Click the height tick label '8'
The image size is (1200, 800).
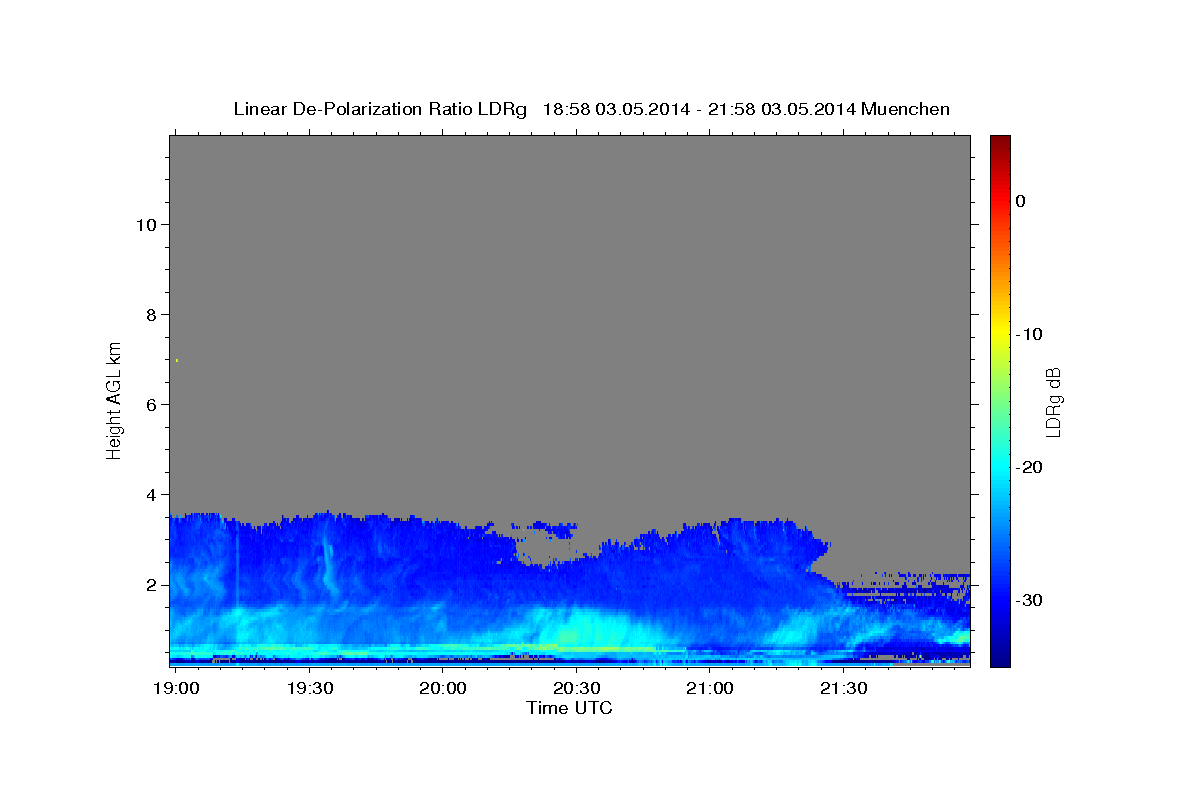coord(151,315)
